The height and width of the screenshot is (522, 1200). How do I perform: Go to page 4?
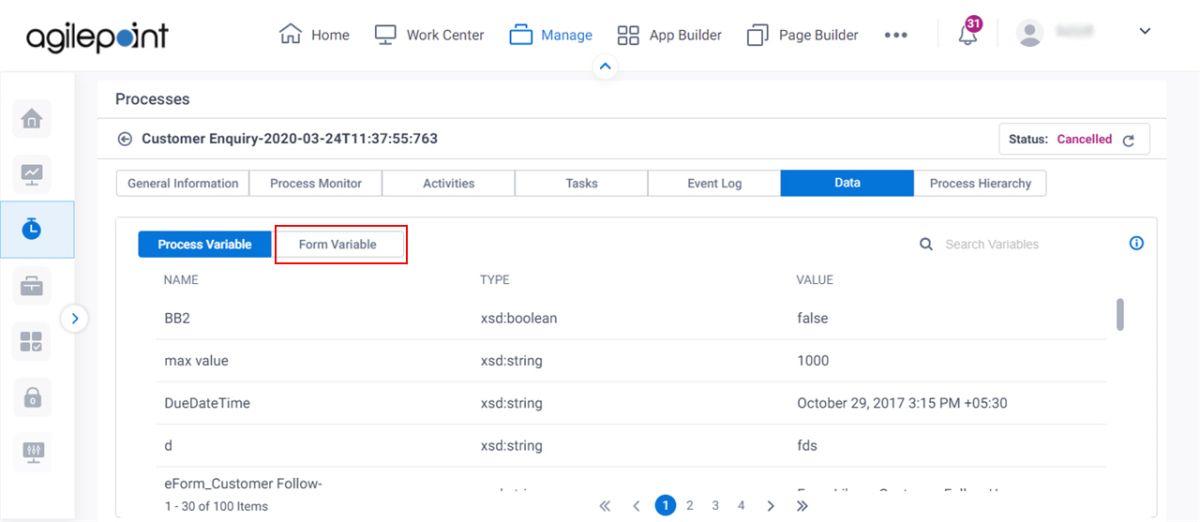741,506
